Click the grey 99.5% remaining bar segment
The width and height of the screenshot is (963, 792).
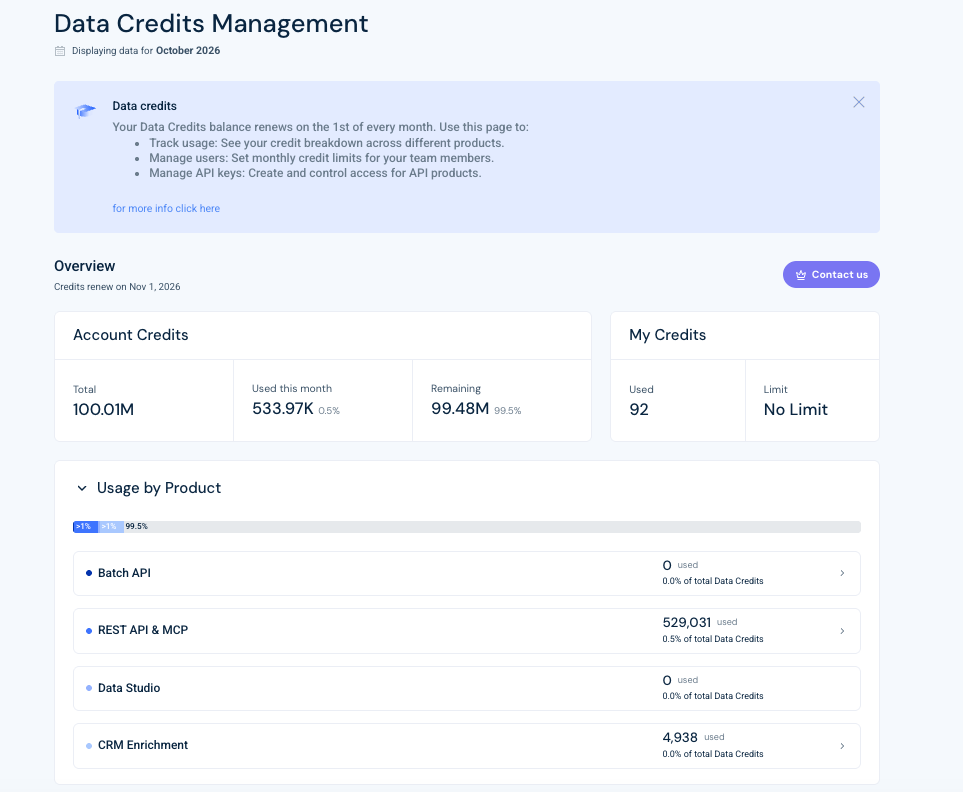coord(492,527)
